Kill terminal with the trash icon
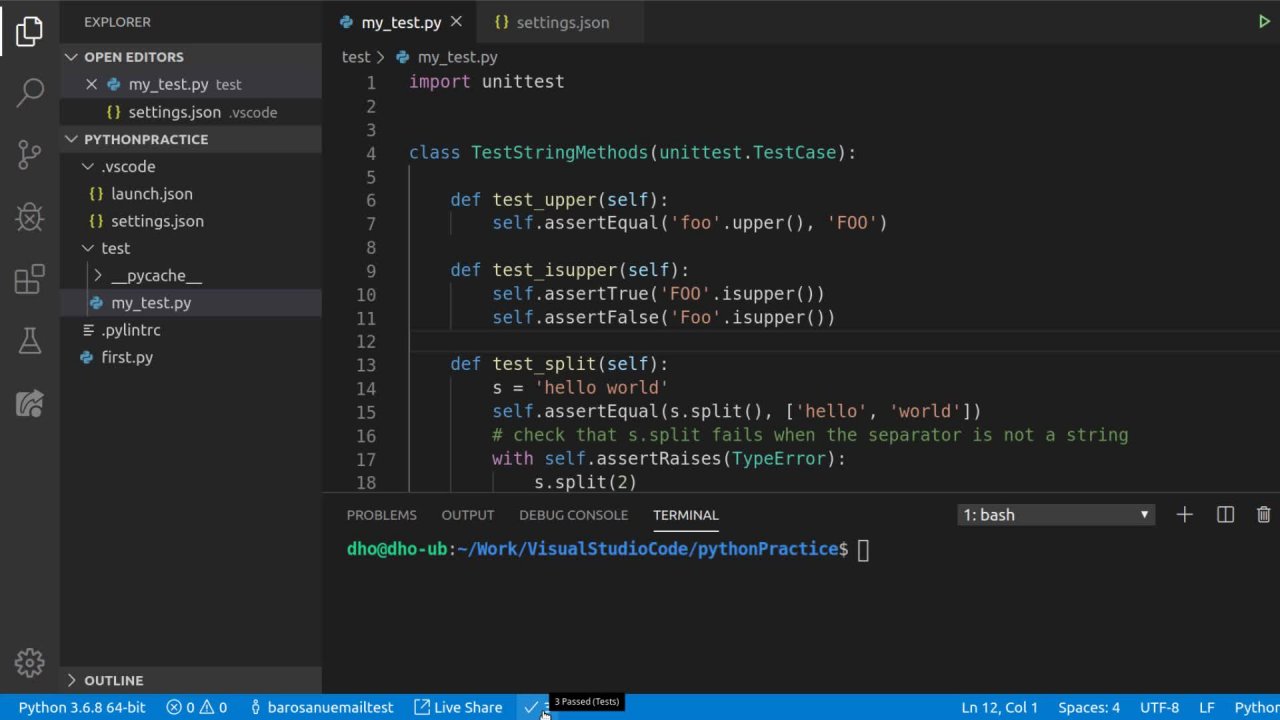The image size is (1280, 720). click(x=1264, y=515)
